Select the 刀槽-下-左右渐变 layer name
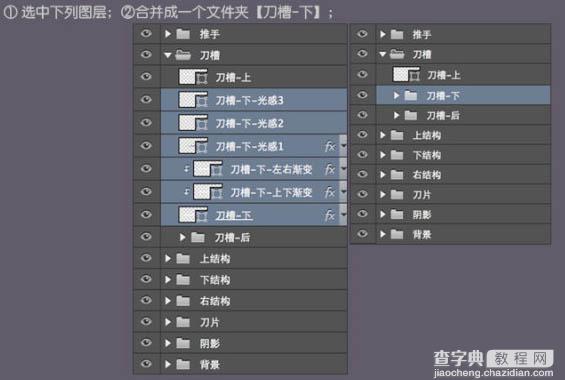 271,169
